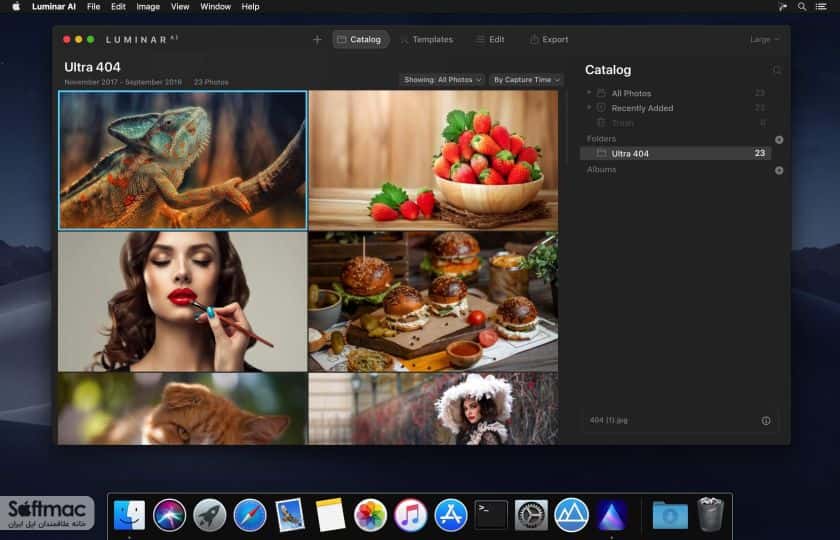This screenshot has width=840, height=540.
Task: Open Terminal from the Dock
Action: [491, 515]
